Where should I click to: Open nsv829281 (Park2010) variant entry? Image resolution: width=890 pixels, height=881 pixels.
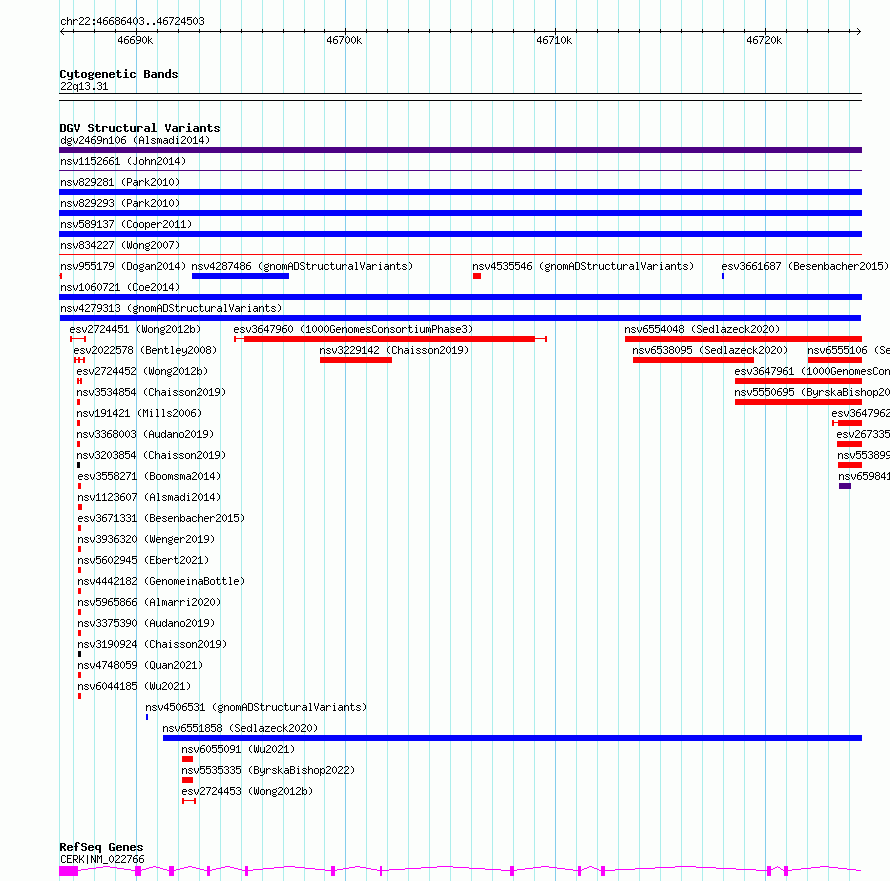(120, 182)
